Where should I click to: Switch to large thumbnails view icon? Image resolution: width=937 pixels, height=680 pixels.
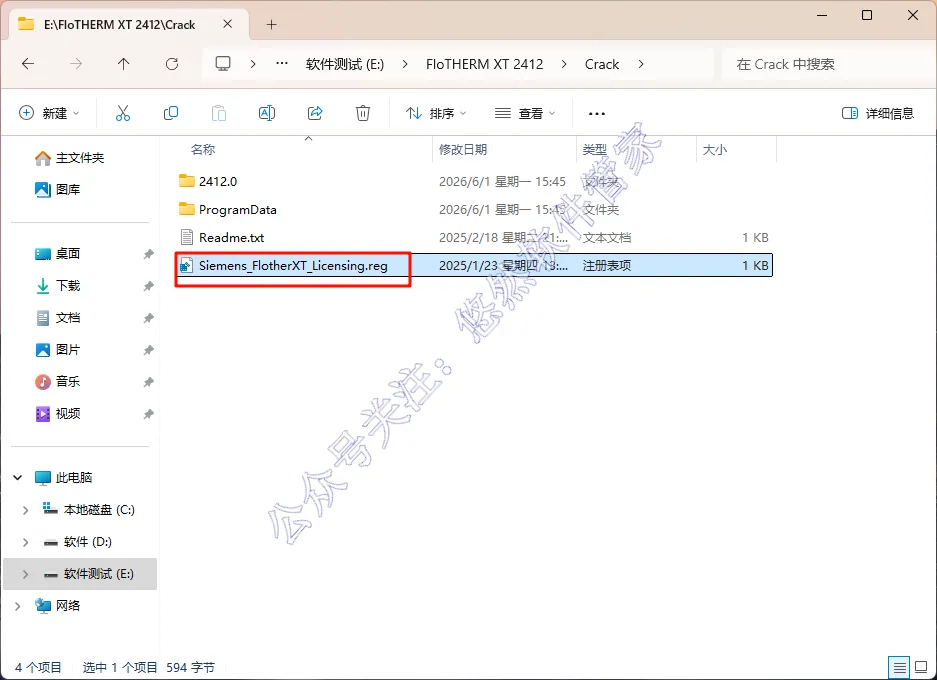pyautogui.click(x=921, y=666)
